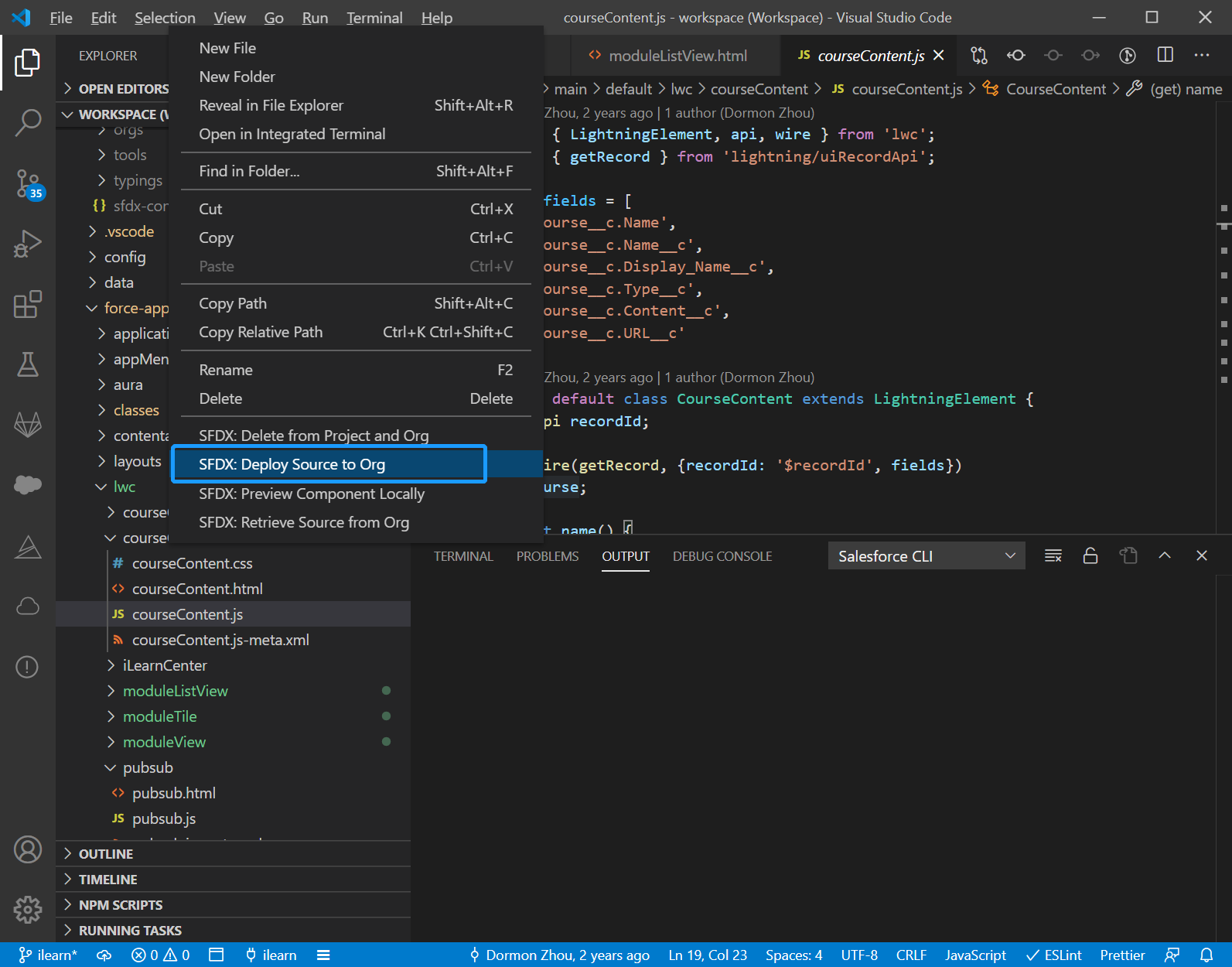
Task: Open the Salesforce cloud icon view
Action: tap(28, 485)
